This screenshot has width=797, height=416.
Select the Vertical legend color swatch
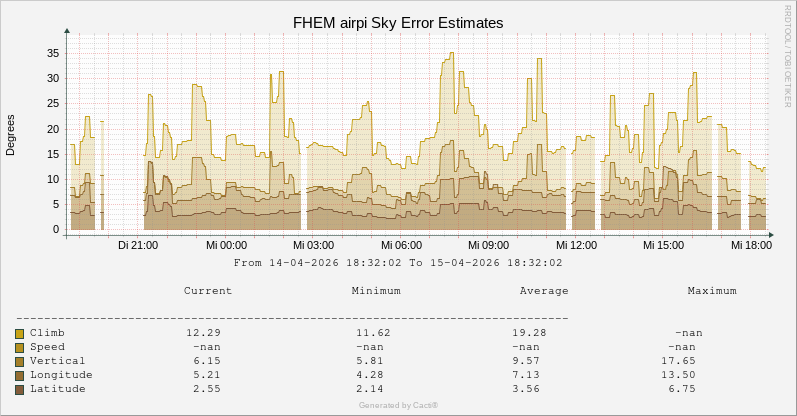click(19, 361)
